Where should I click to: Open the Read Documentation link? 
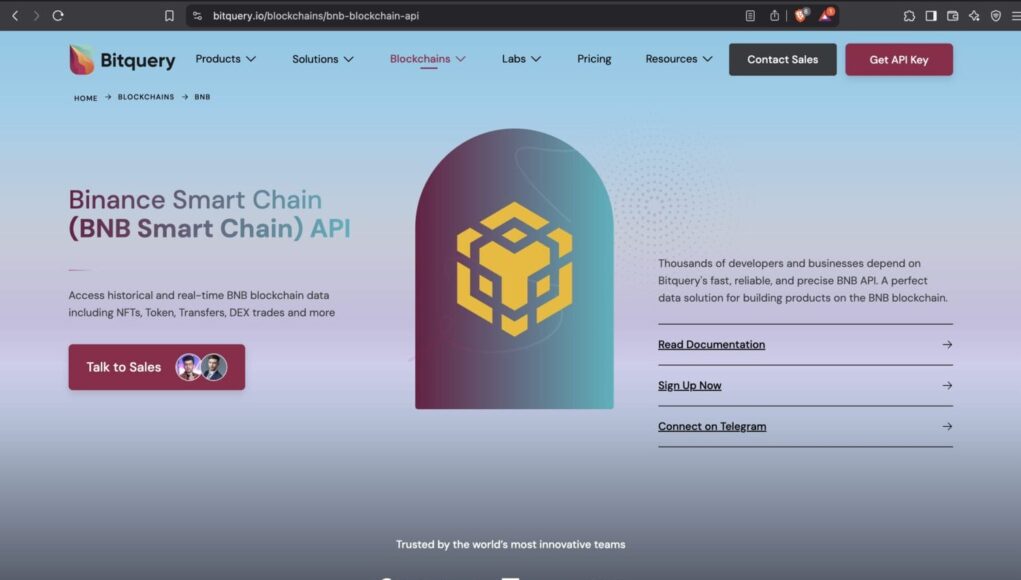pyautogui.click(x=711, y=345)
